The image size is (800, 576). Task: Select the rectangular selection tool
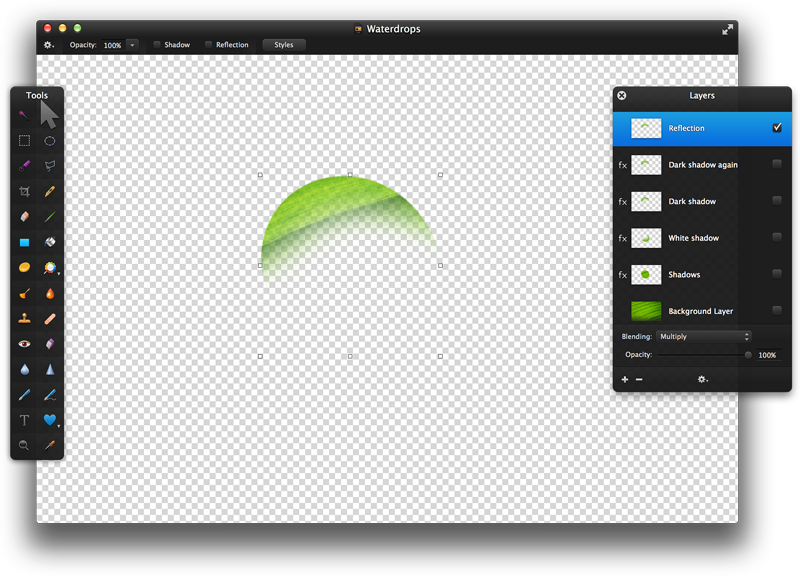tap(24, 139)
